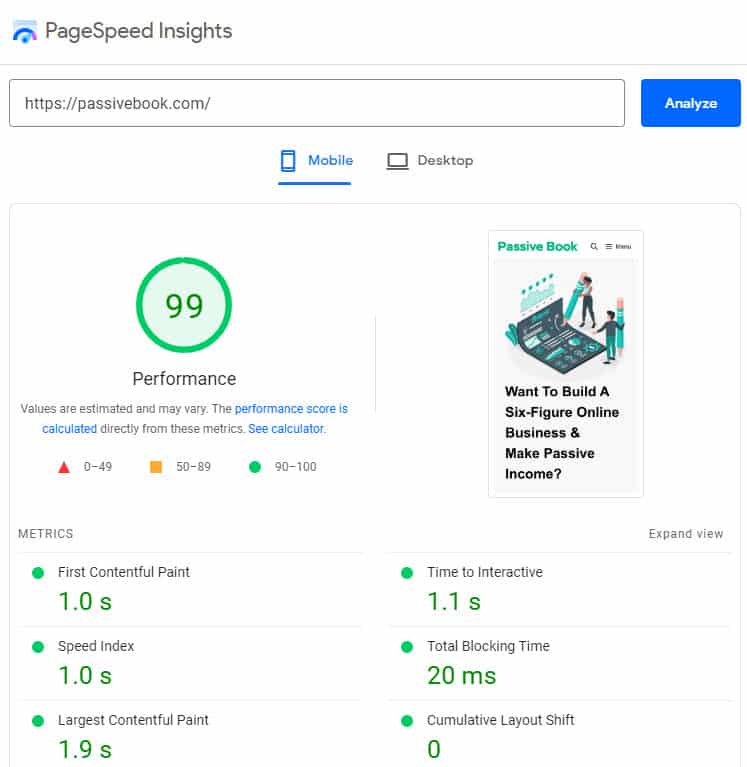Screen dimensions: 747x767
Task: Click the 'Cumulative Layout Shift' label
Action: [x=500, y=720]
